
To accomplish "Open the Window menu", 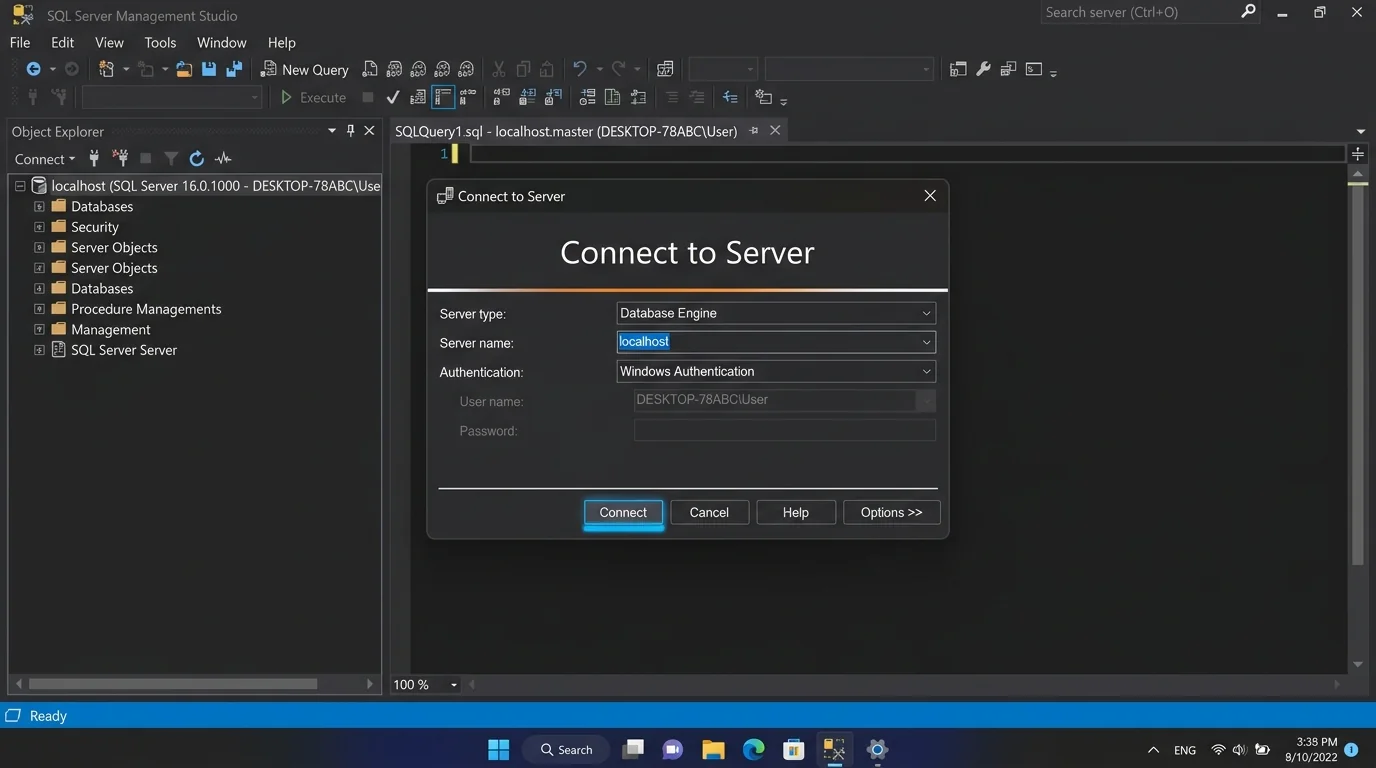I will click(221, 43).
